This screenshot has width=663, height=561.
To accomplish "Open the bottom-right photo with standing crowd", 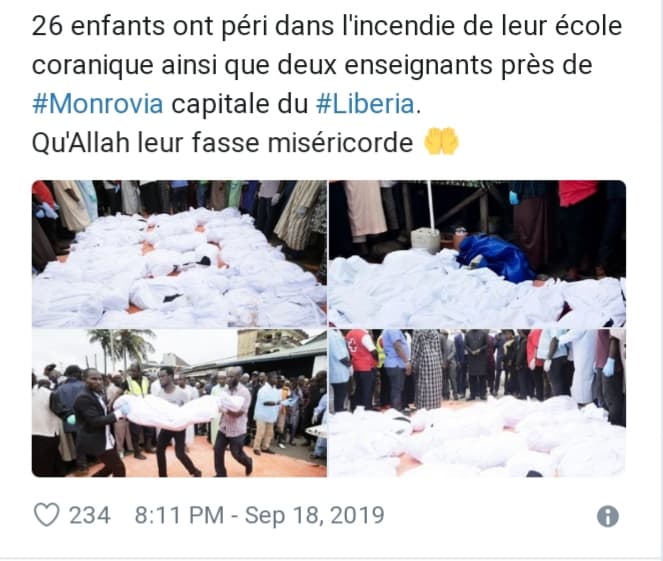I will tap(477, 403).
